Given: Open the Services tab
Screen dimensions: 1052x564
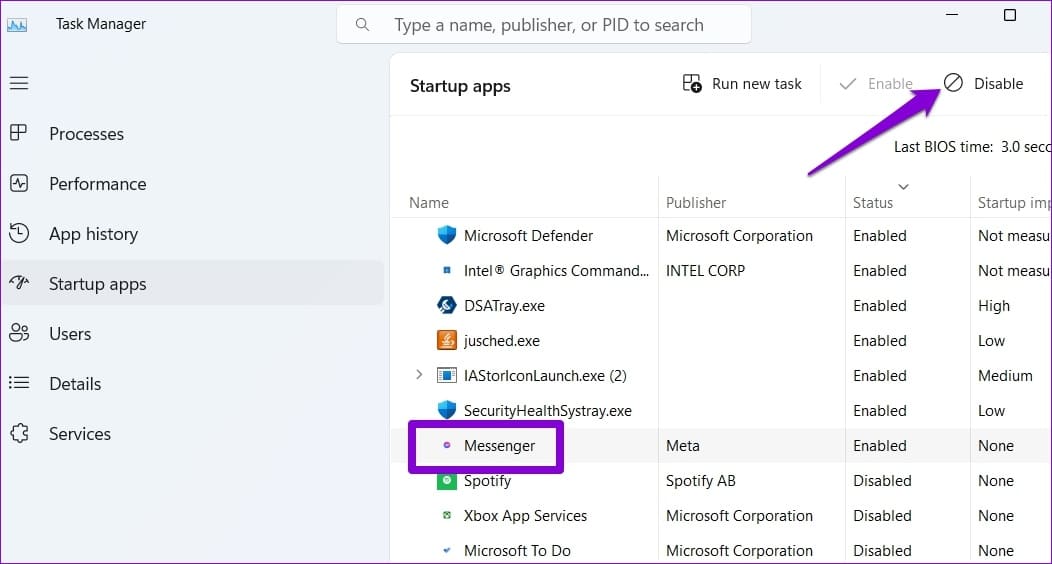Looking at the screenshot, I should pyautogui.click(x=193, y=434).
